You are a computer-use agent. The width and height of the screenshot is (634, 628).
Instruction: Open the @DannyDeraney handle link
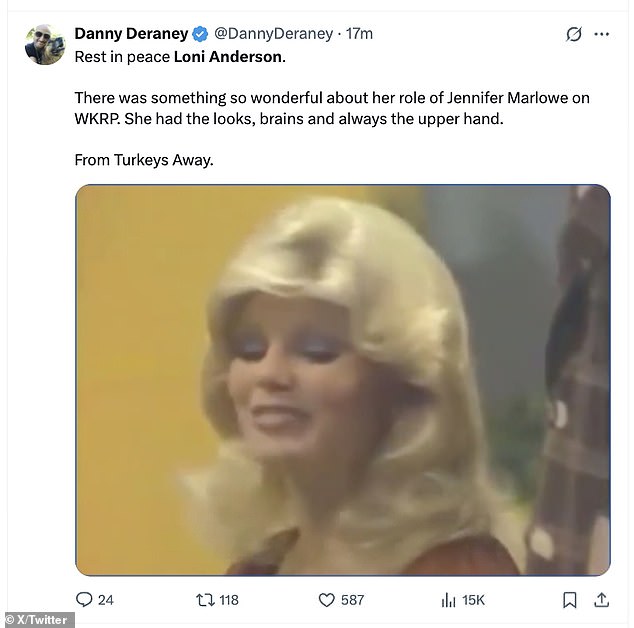click(273, 34)
